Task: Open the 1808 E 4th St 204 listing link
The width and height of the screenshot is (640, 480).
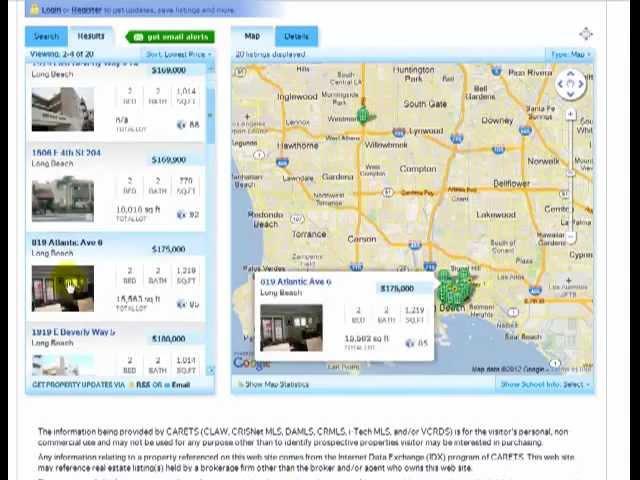Action: pos(66,153)
